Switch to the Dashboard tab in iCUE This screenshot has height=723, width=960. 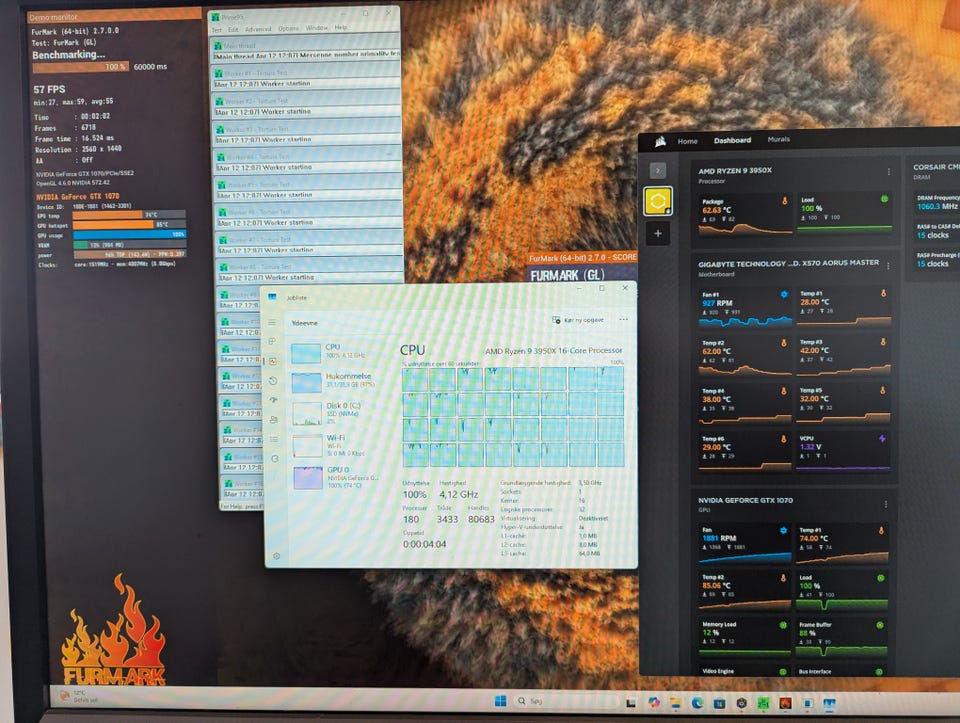tap(732, 140)
